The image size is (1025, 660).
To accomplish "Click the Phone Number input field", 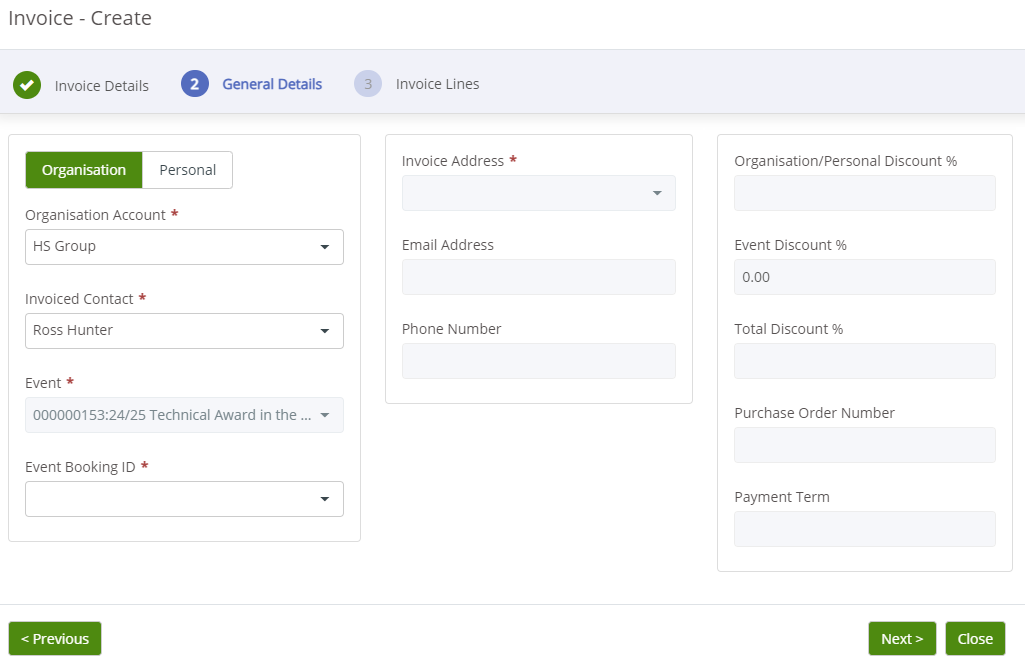I will (538, 361).
